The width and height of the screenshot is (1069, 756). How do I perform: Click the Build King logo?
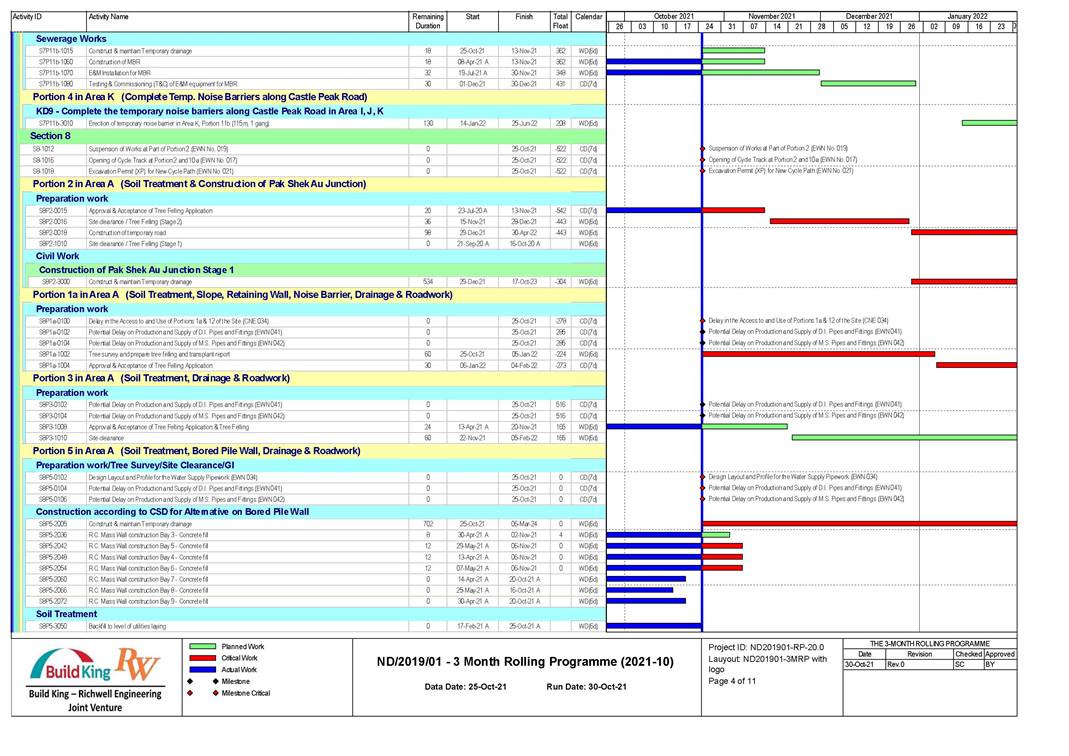pos(70,666)
